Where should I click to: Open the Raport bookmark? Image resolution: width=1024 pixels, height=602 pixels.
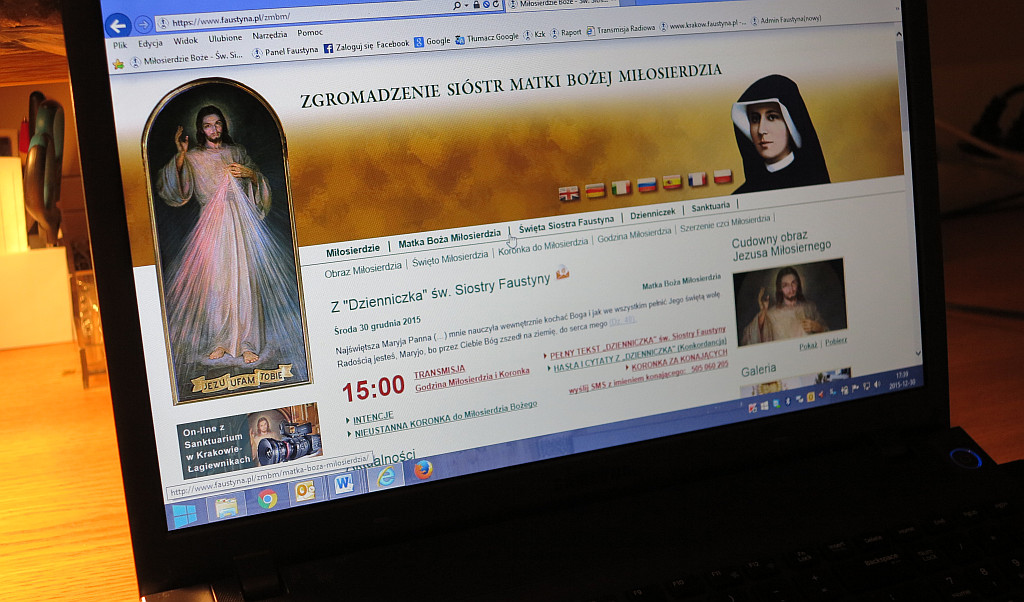point(566,33)
